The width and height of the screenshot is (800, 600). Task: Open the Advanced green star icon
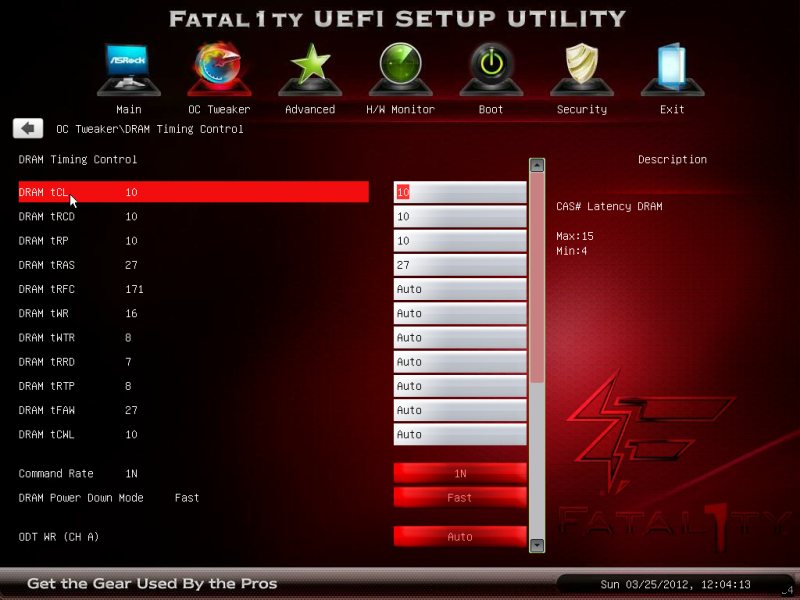[310, 69]
